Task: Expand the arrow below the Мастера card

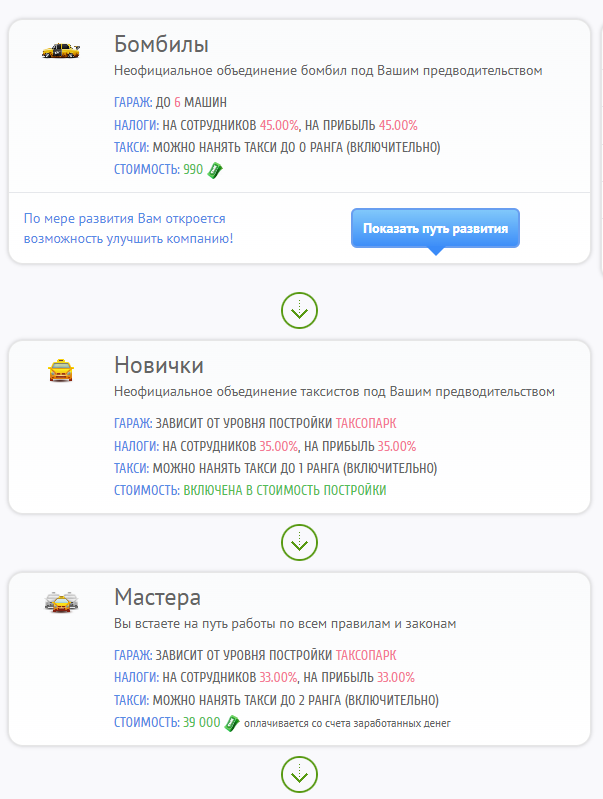Action: (299, 773)
